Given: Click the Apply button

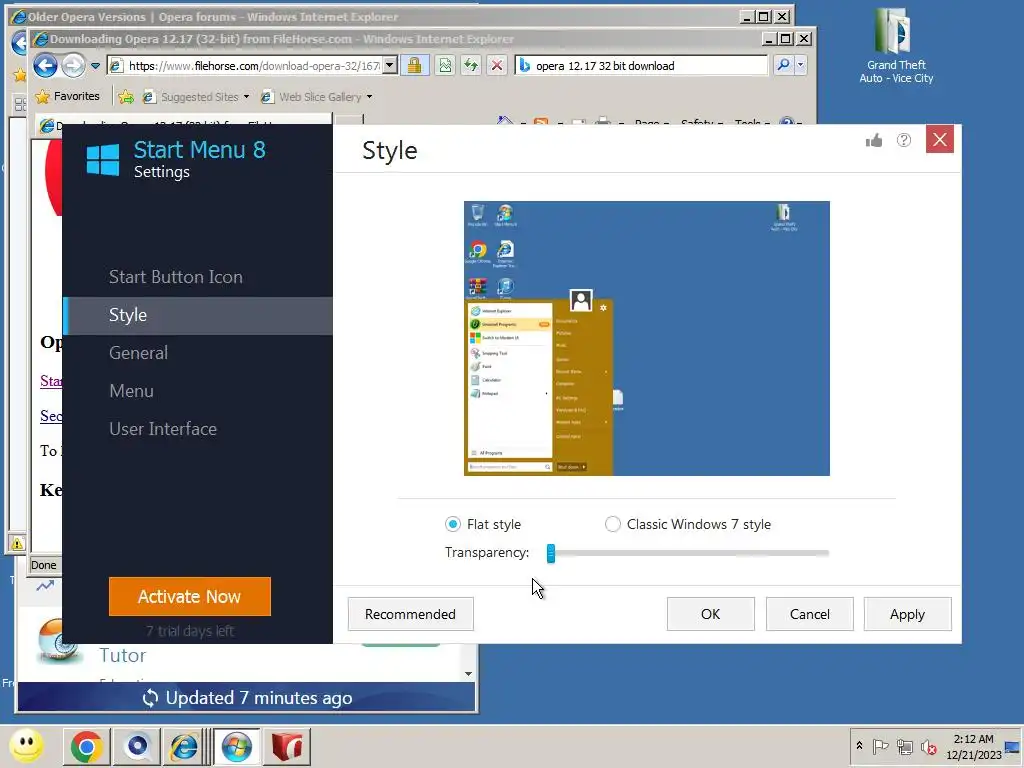Looking at the screenshot, I should [907, 614].
